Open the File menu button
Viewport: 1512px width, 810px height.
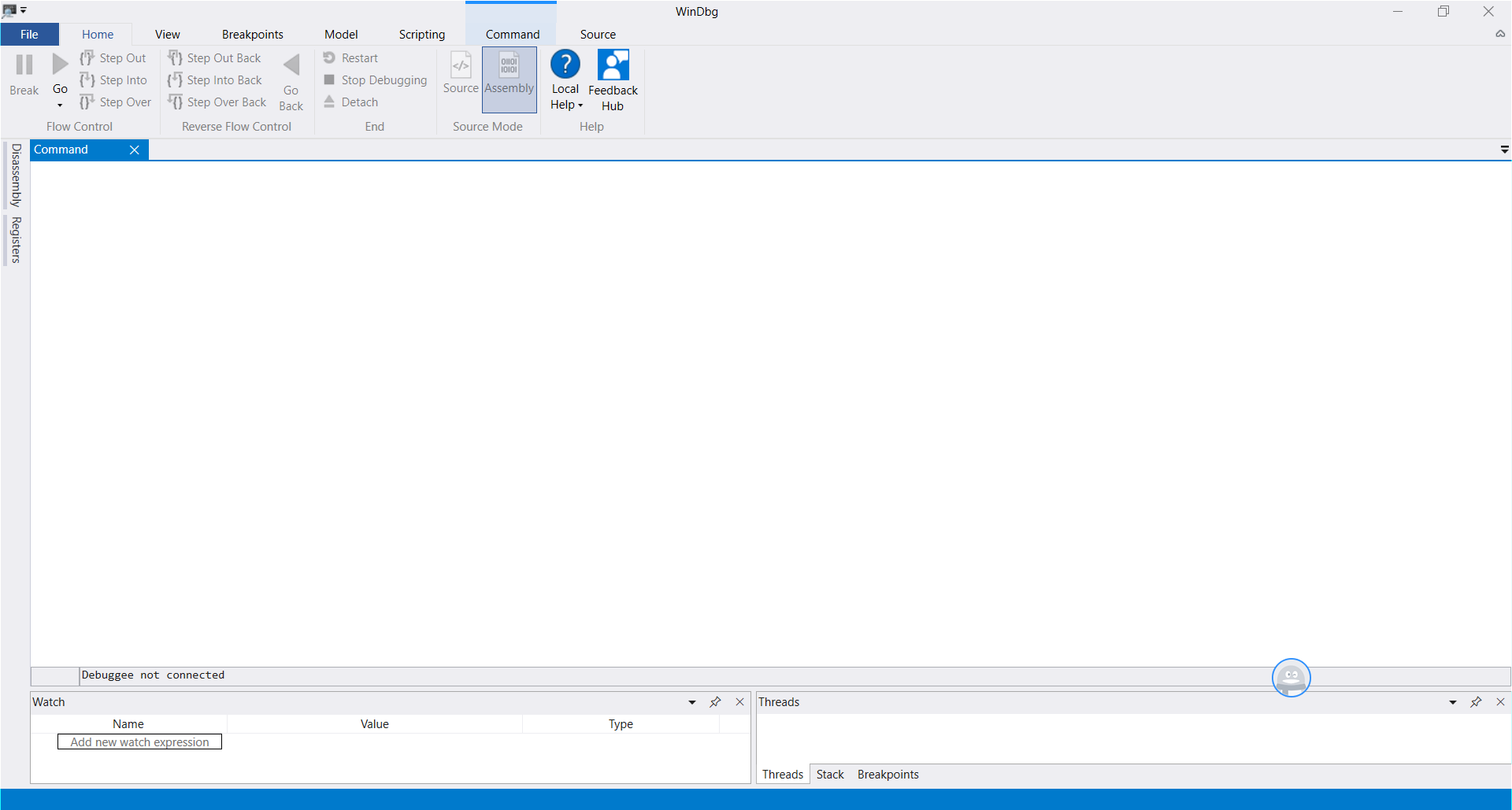29,34
